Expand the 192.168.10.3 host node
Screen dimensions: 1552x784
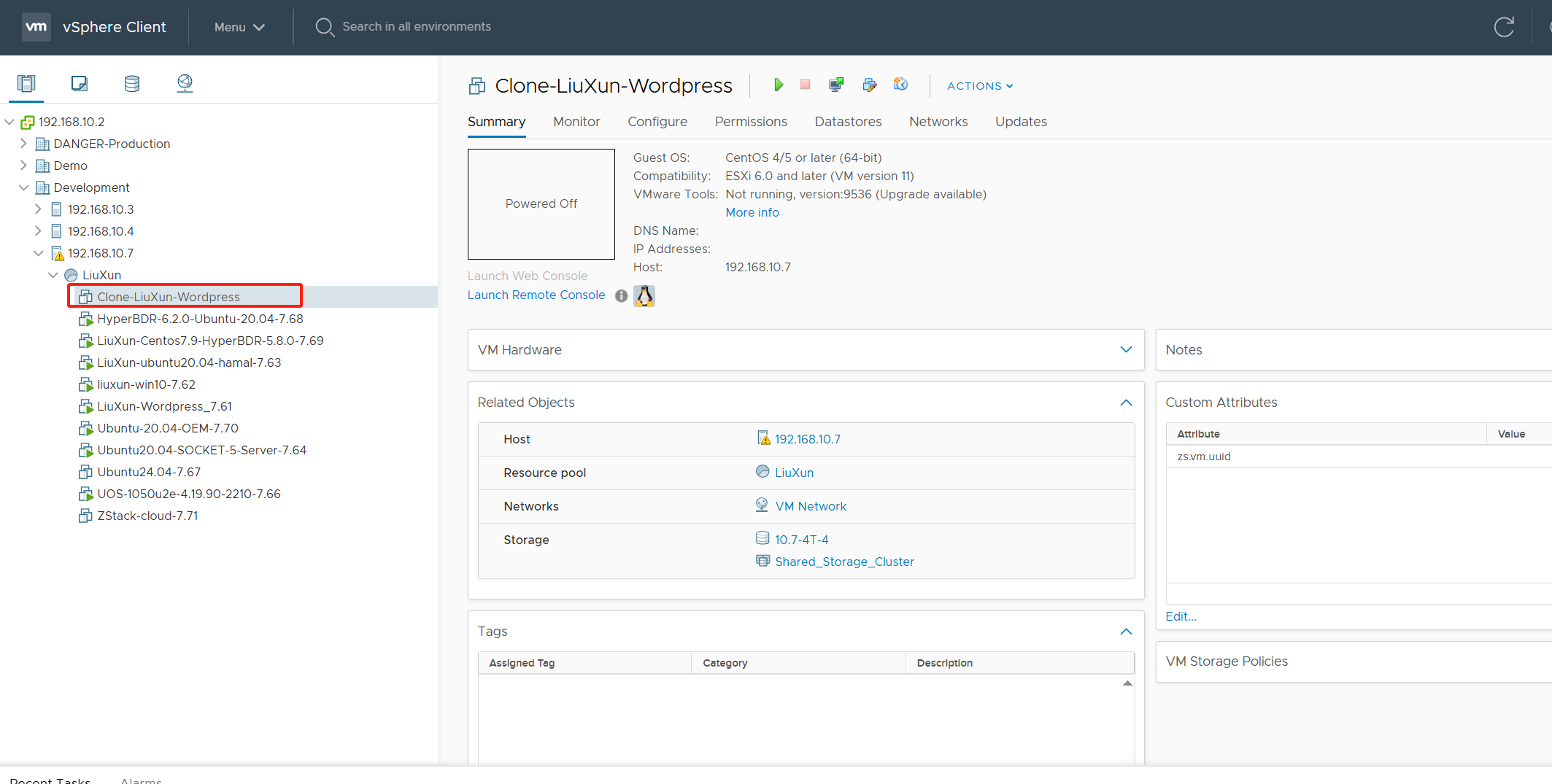38,209
